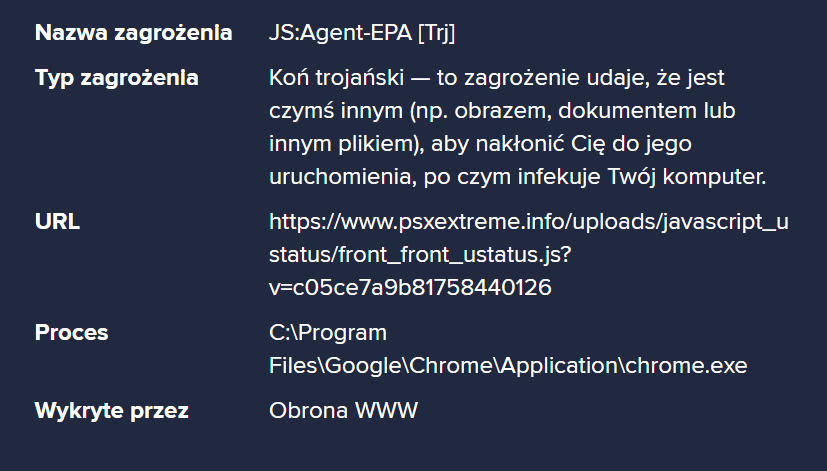Screen dimensions: 827x471
Task: Click the "Obrona WWW" value
Action: point(343,410)
